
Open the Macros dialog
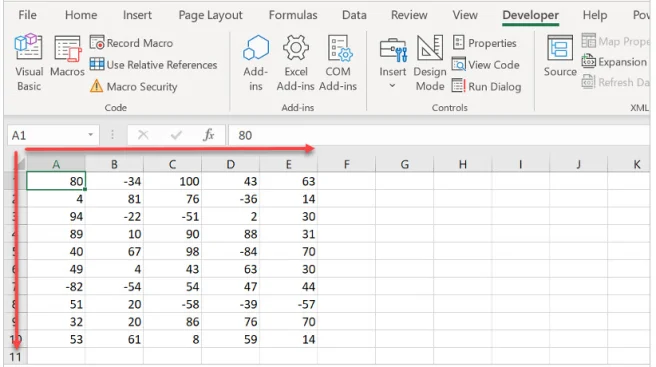point(67,56)
